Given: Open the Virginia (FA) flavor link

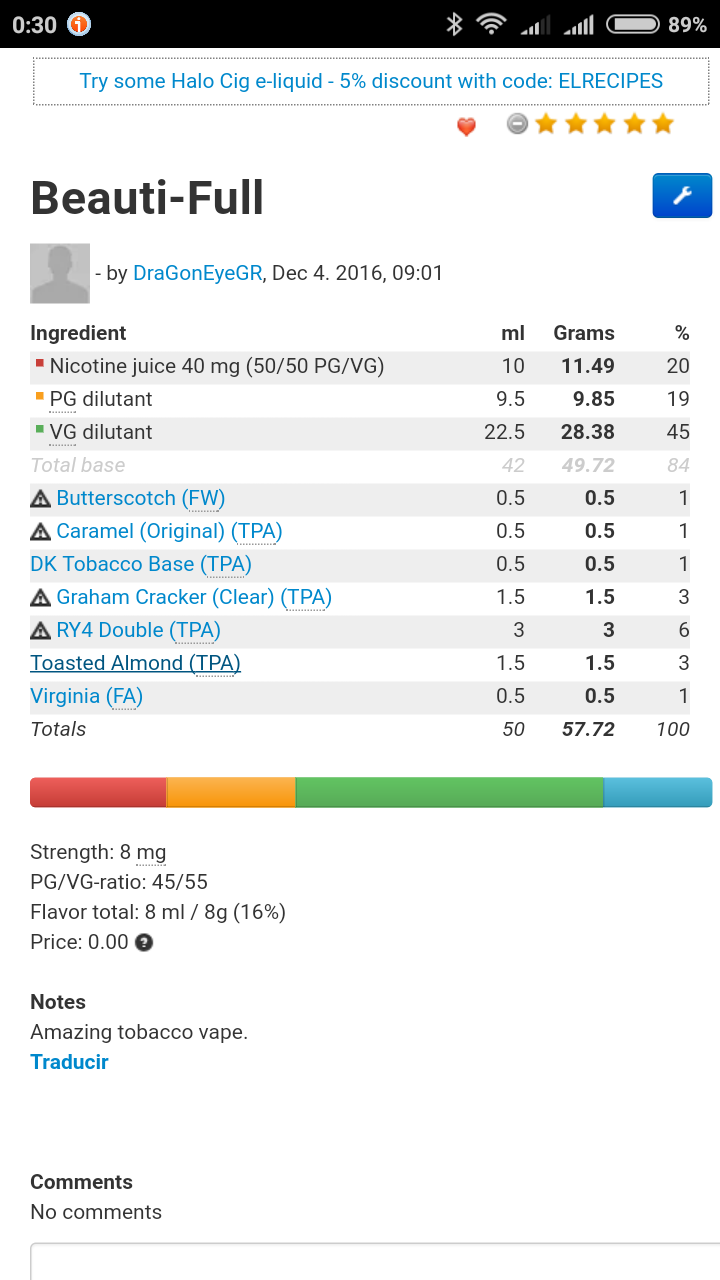Looking at the screenshot, I should click(86, 696).
